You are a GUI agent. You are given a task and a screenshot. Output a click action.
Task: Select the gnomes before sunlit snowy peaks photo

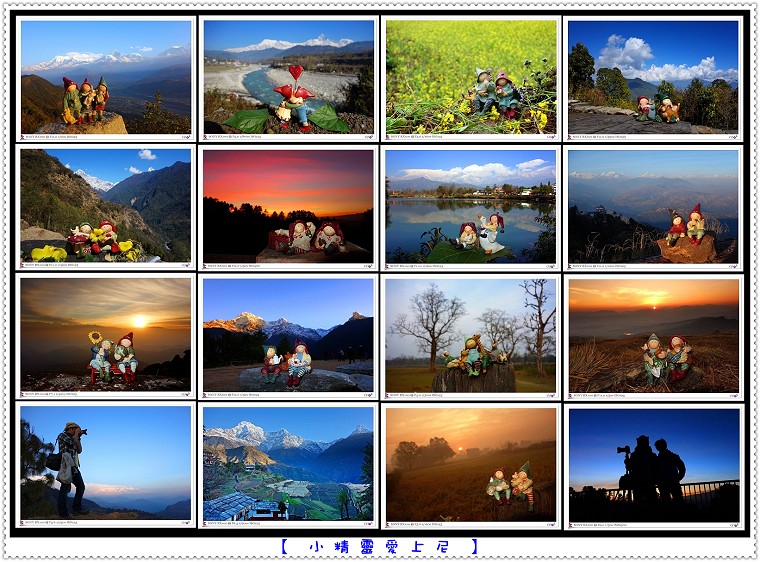coord(288,337)
